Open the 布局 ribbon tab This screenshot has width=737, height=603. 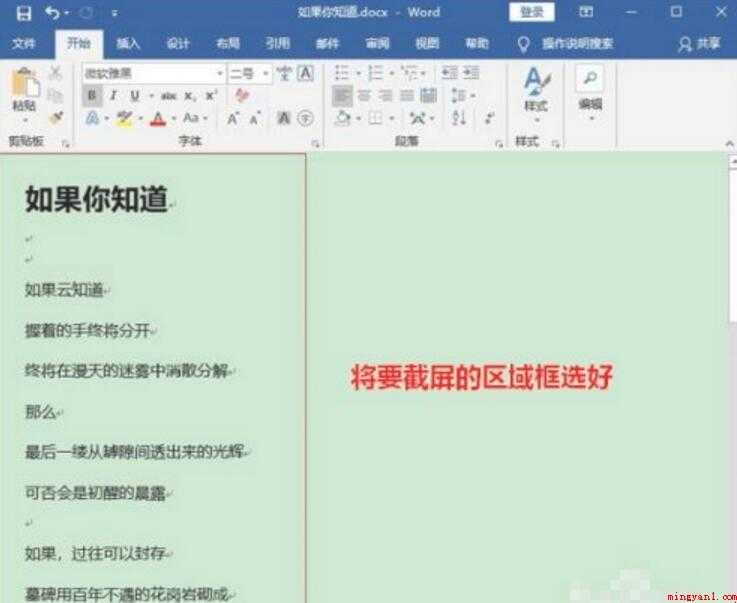click(228, 44)
